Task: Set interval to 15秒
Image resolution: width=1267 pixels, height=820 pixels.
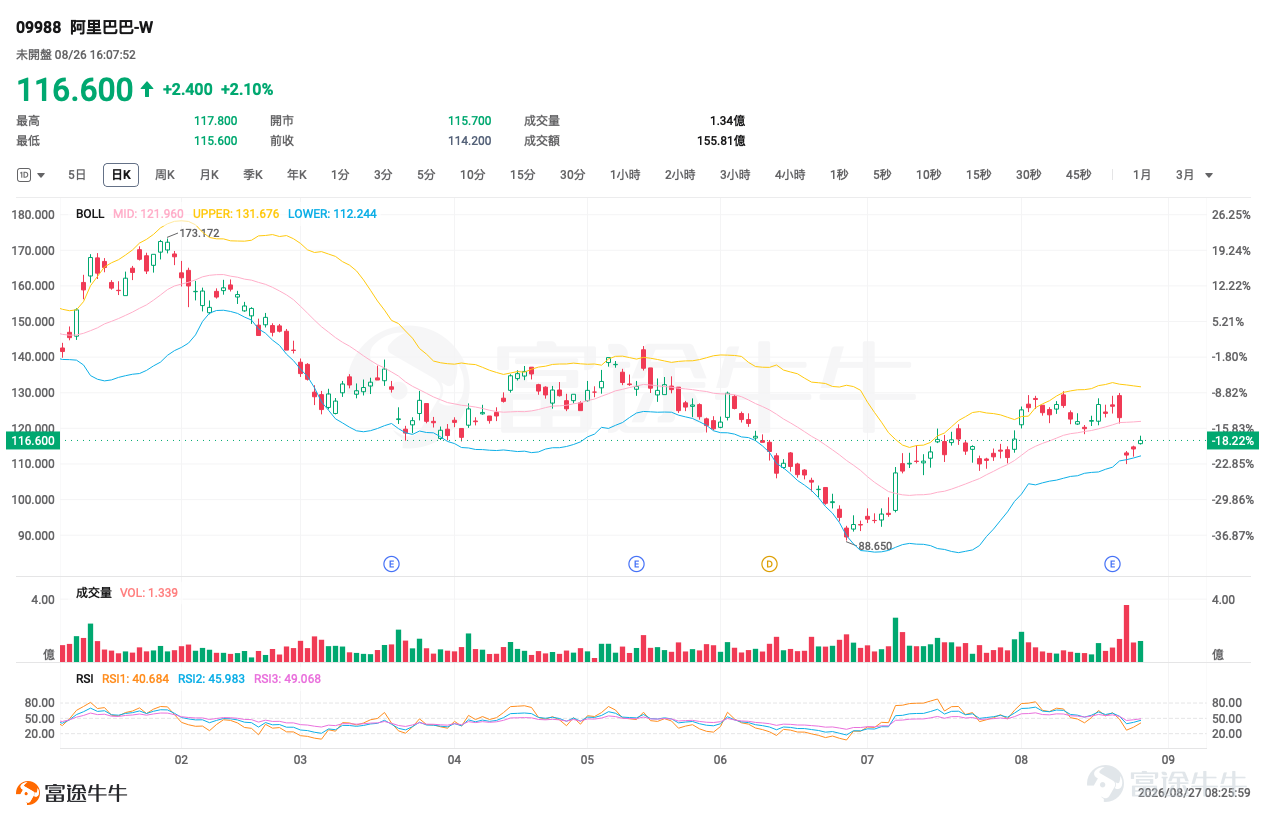Action: click(x=979, y=175)
